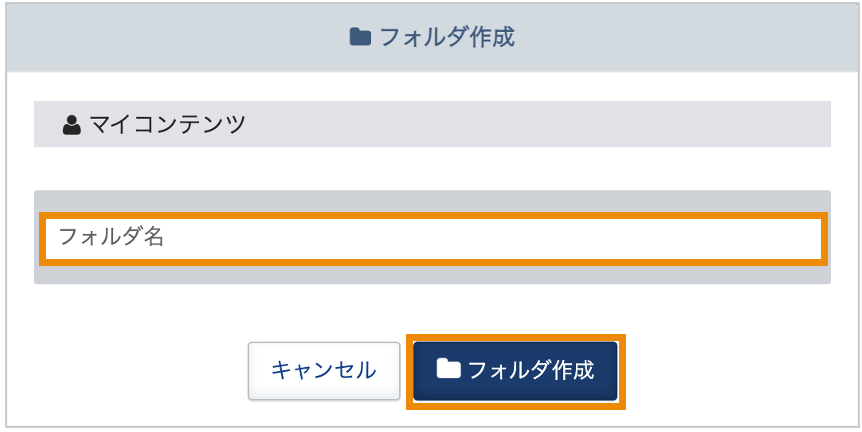Click the white folder icon on create button

pos(449,369)
